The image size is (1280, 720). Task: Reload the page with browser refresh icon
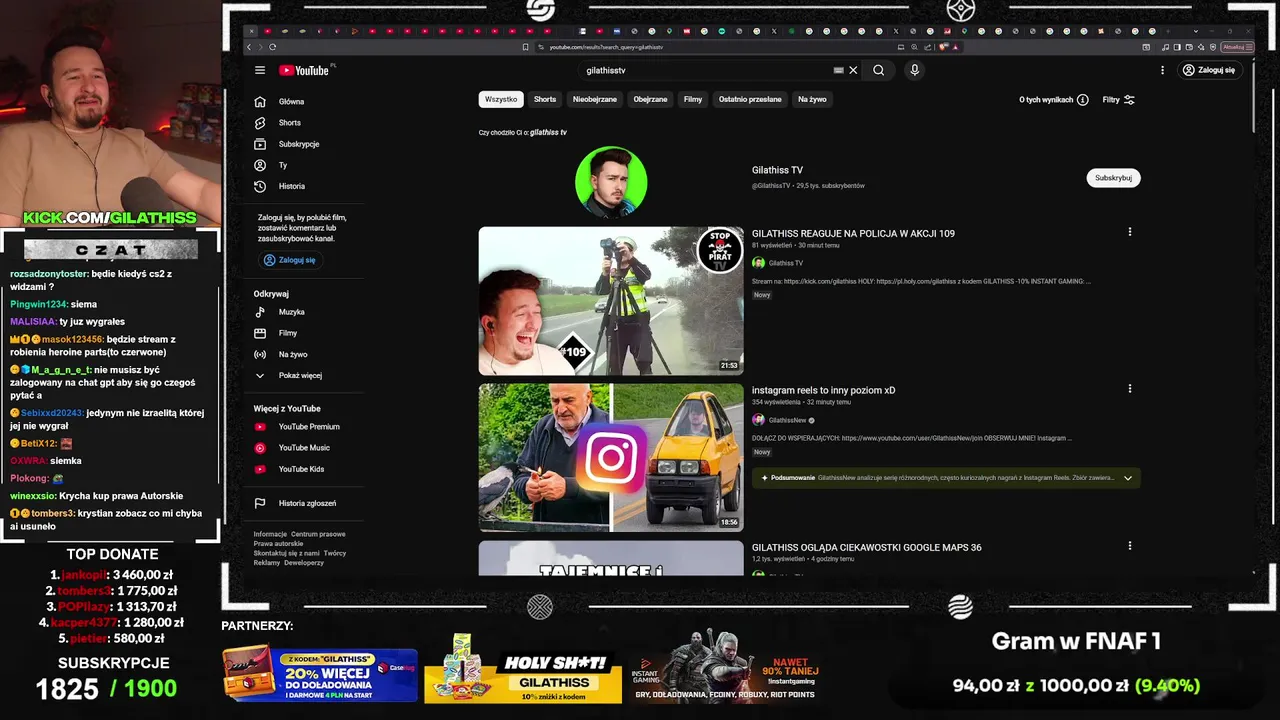click(273, 47)
